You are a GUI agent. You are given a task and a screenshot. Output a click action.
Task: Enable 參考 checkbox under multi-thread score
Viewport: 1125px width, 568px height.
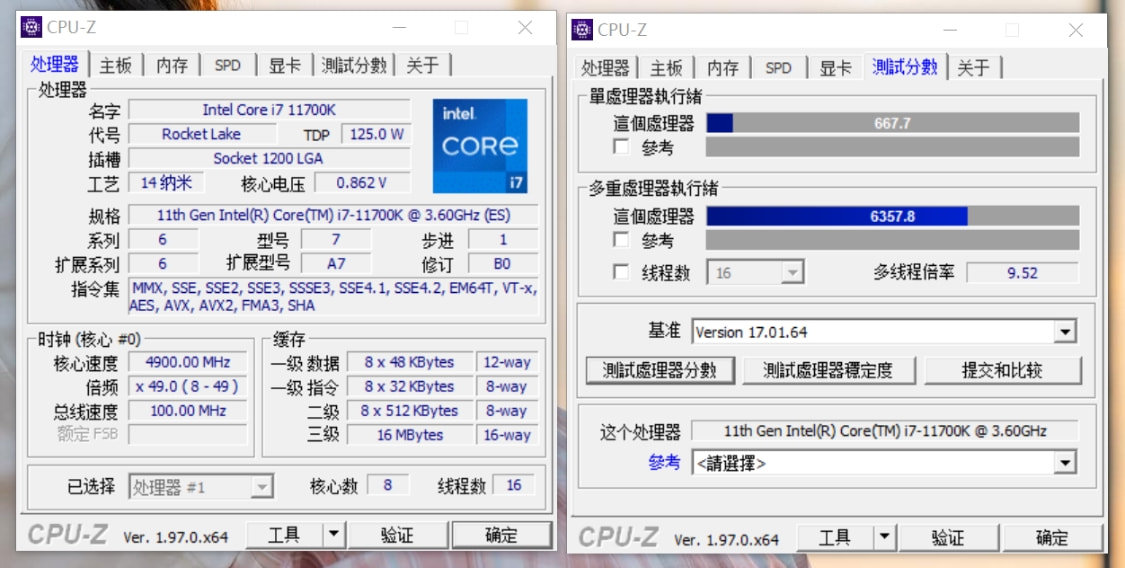click(621, 240)
